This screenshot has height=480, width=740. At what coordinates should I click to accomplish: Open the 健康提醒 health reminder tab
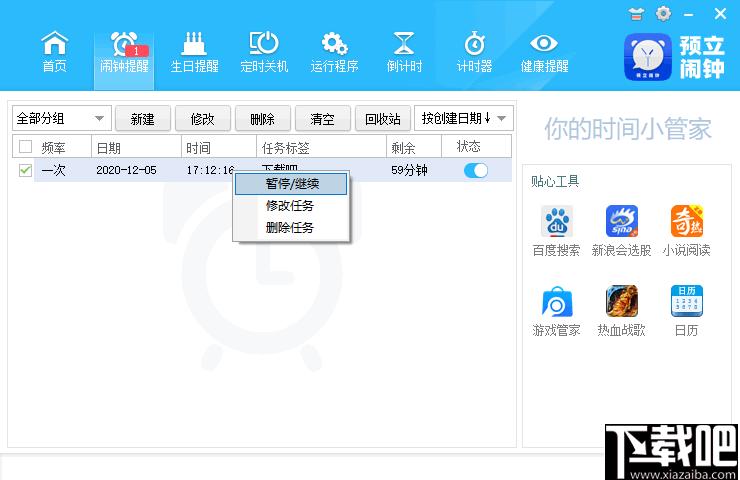tap(544, 52)
